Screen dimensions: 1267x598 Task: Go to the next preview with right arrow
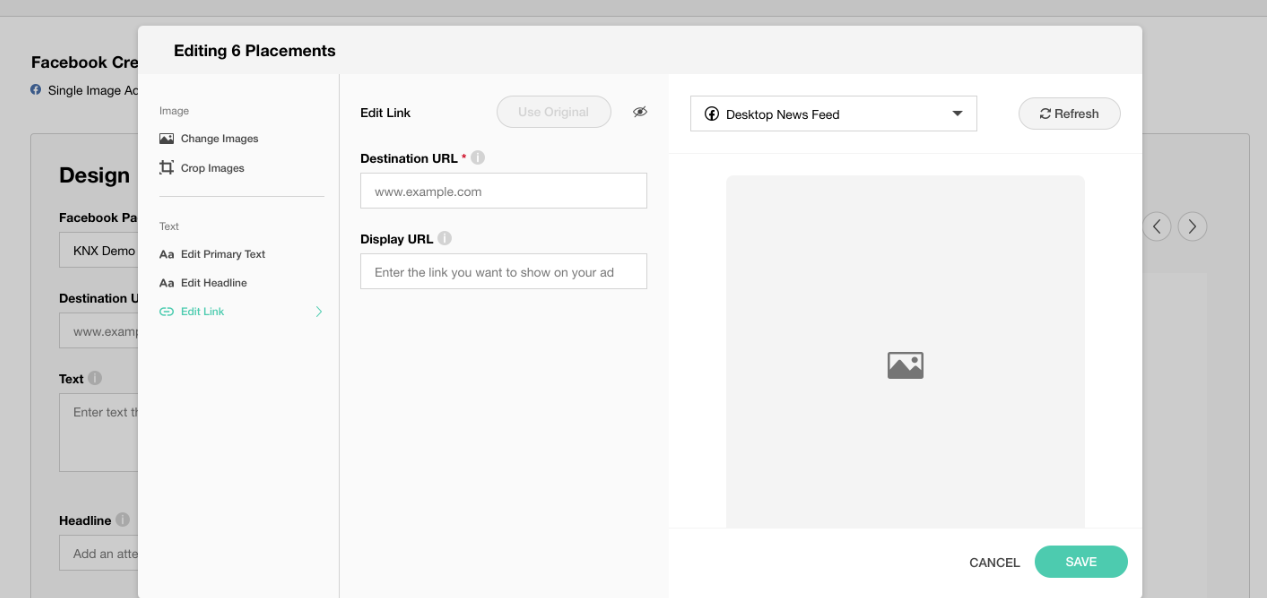pyautogui.click(x=1192, y=226)
